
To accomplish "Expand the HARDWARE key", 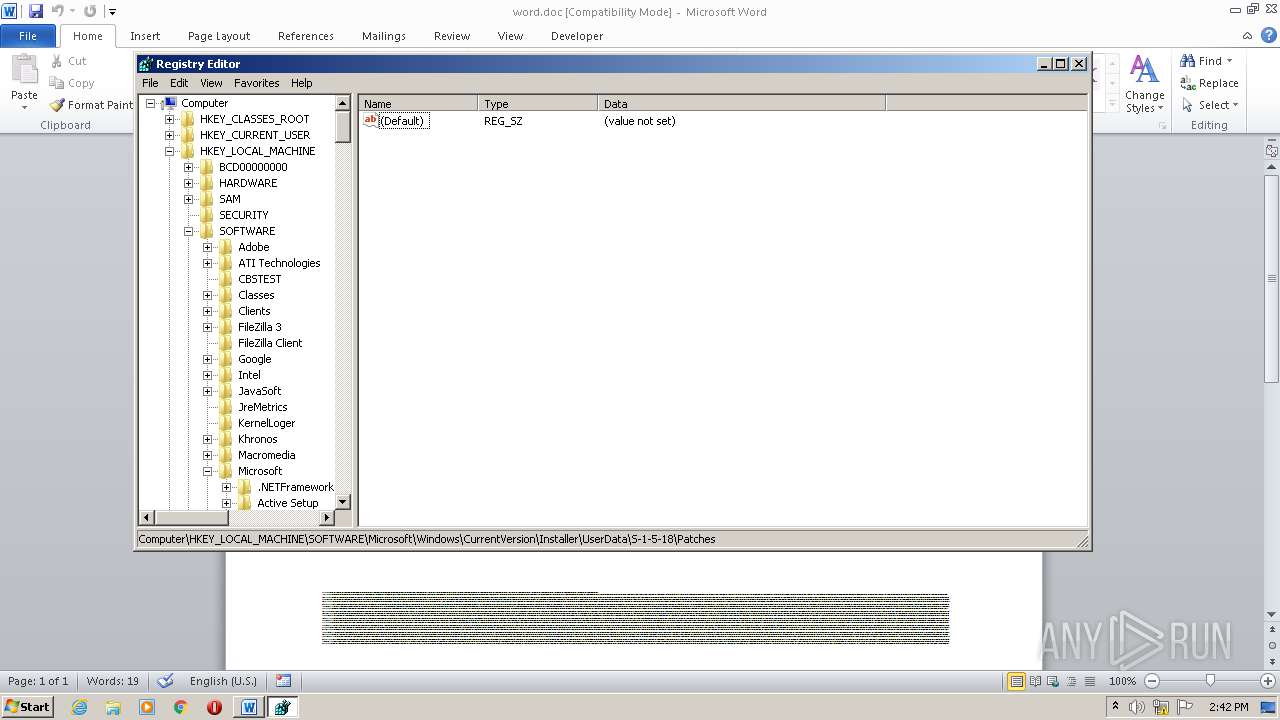I will pos(188,183).
